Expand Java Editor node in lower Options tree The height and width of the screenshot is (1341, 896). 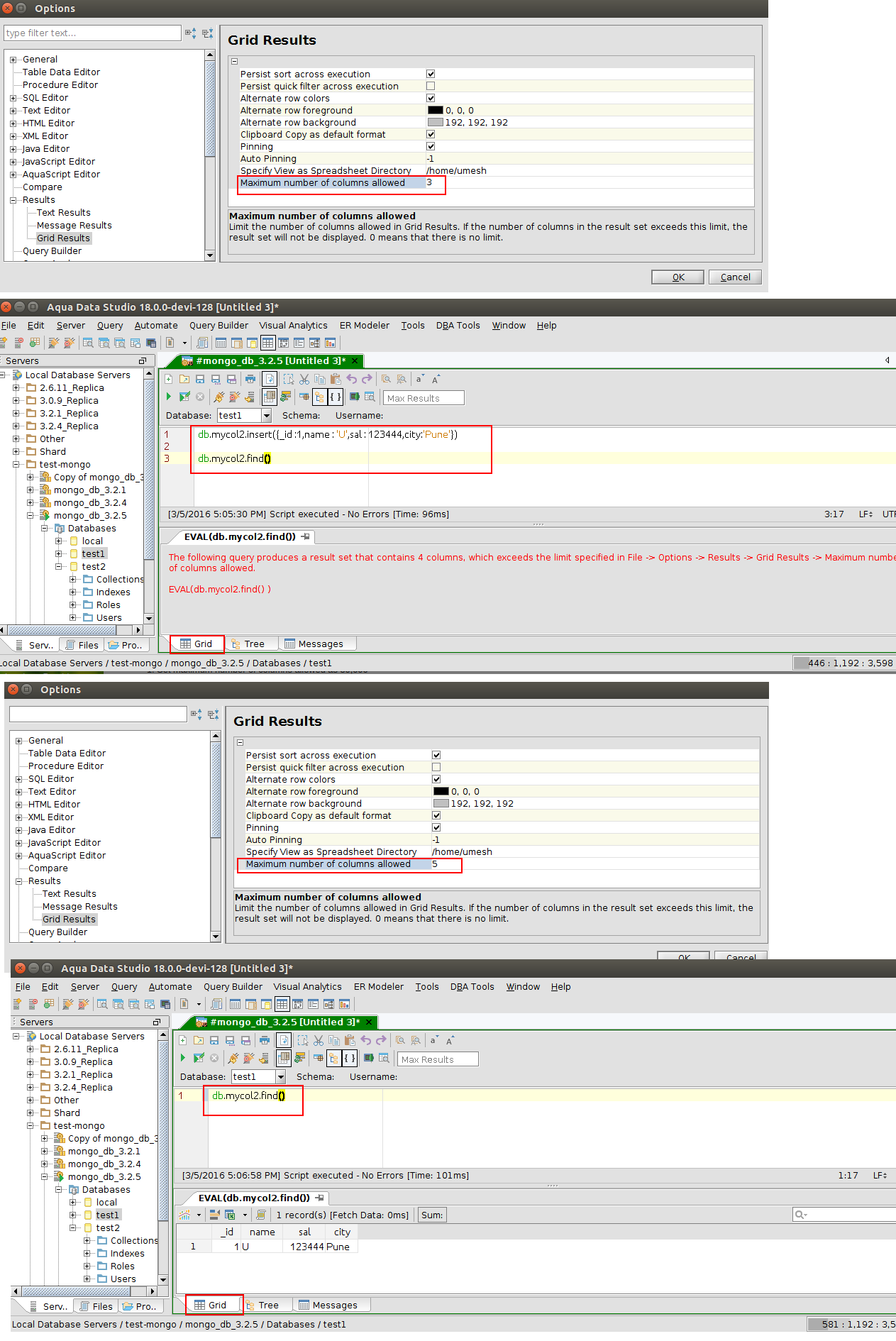pos(18,830)
